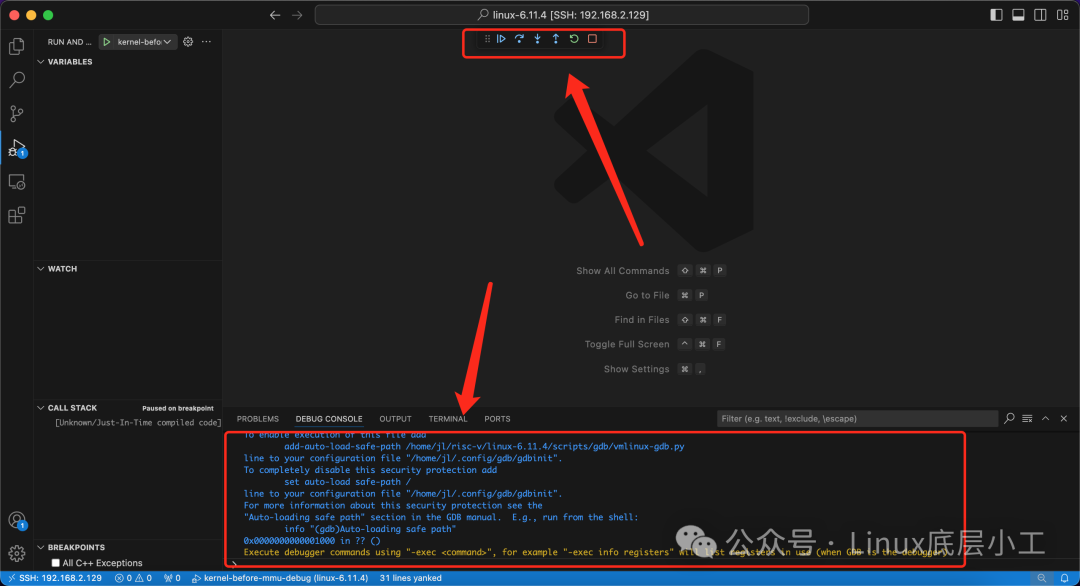Click kernel-before-mmu-debug status bar item
The width and height of the screenshot is (1080, 586).
click(x=280, y=578)
